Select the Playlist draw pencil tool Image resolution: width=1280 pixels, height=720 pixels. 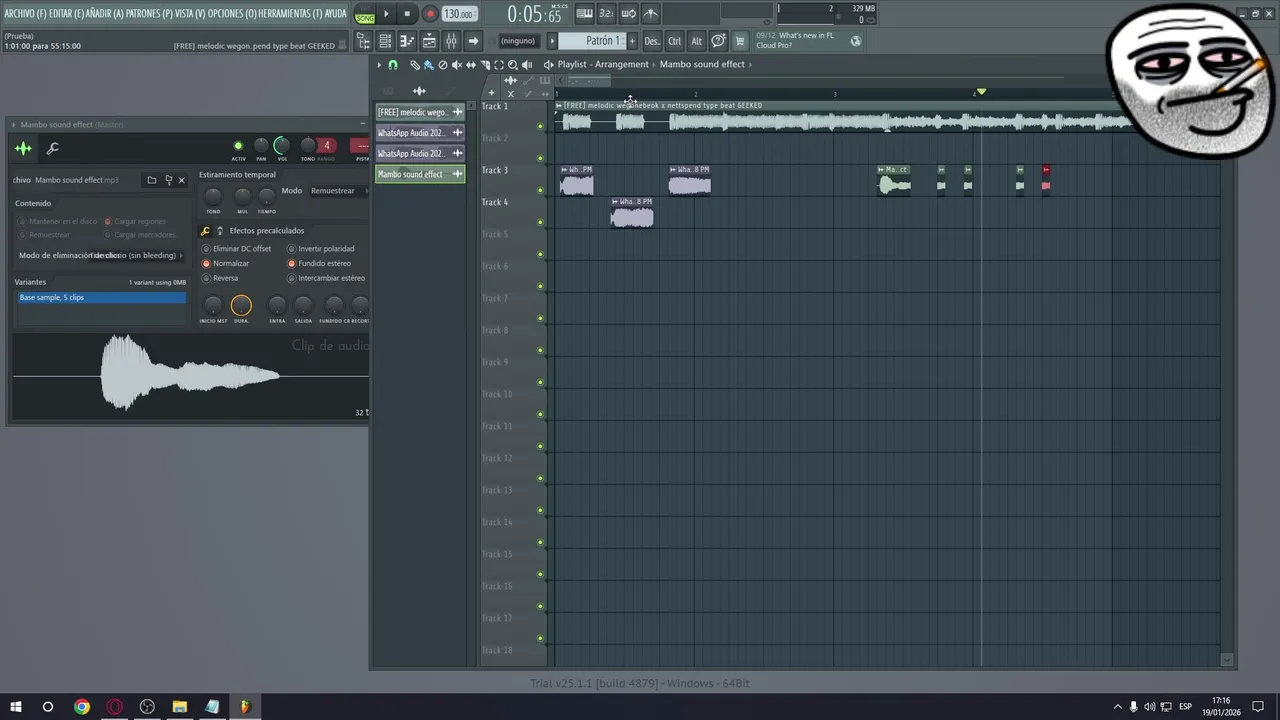click(415, 64)
